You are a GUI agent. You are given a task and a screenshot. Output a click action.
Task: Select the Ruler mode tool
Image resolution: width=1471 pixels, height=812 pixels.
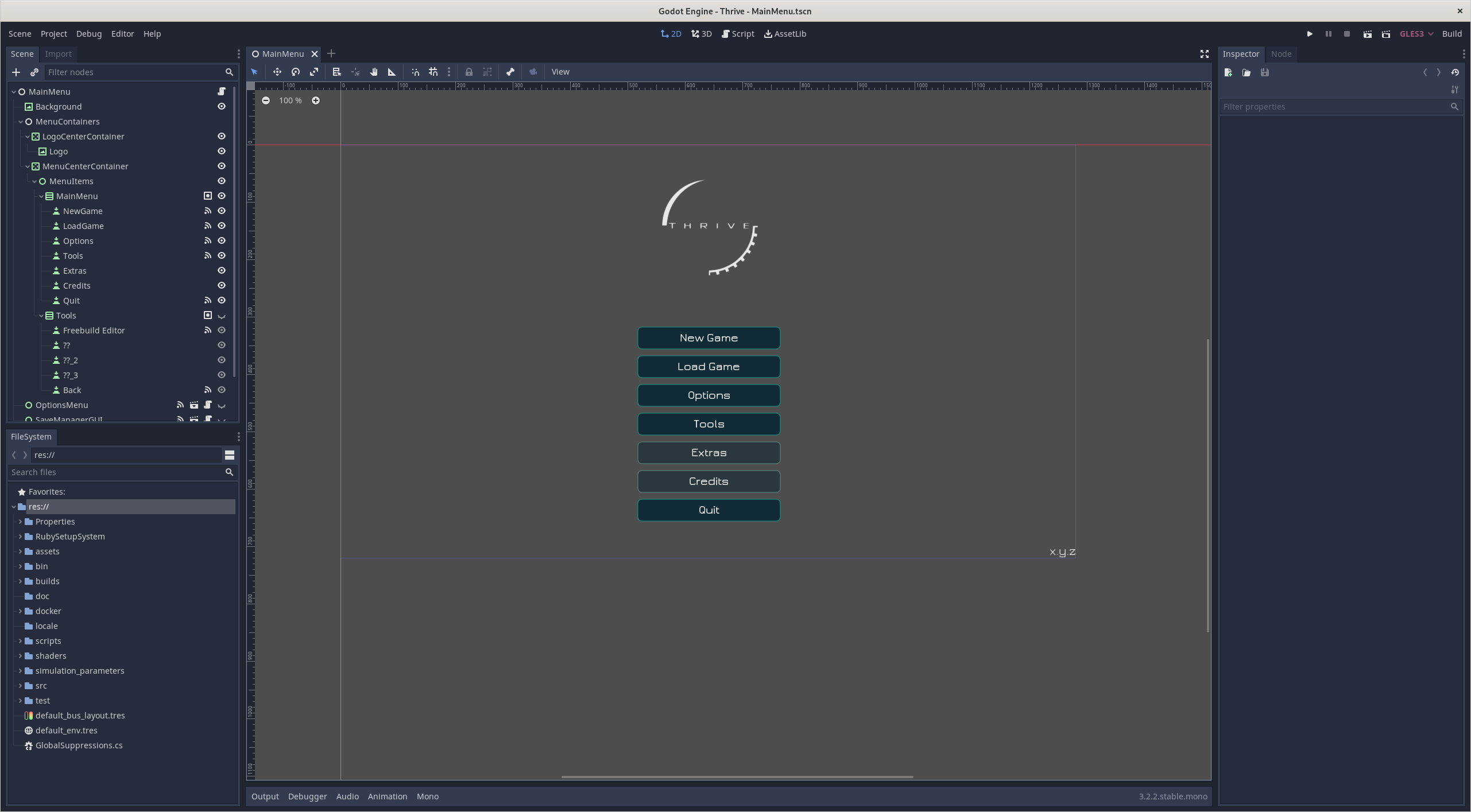point(392,72)
